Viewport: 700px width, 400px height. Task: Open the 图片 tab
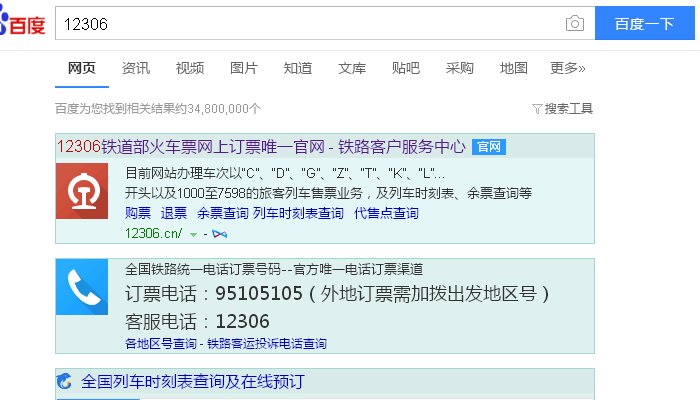244,68
